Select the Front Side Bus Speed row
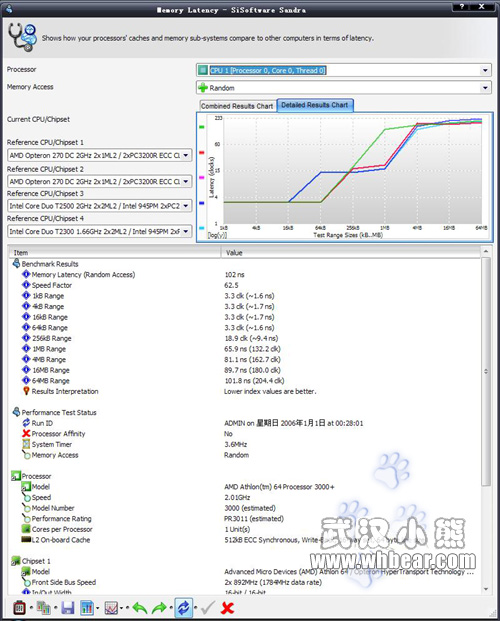 point(244,582)
